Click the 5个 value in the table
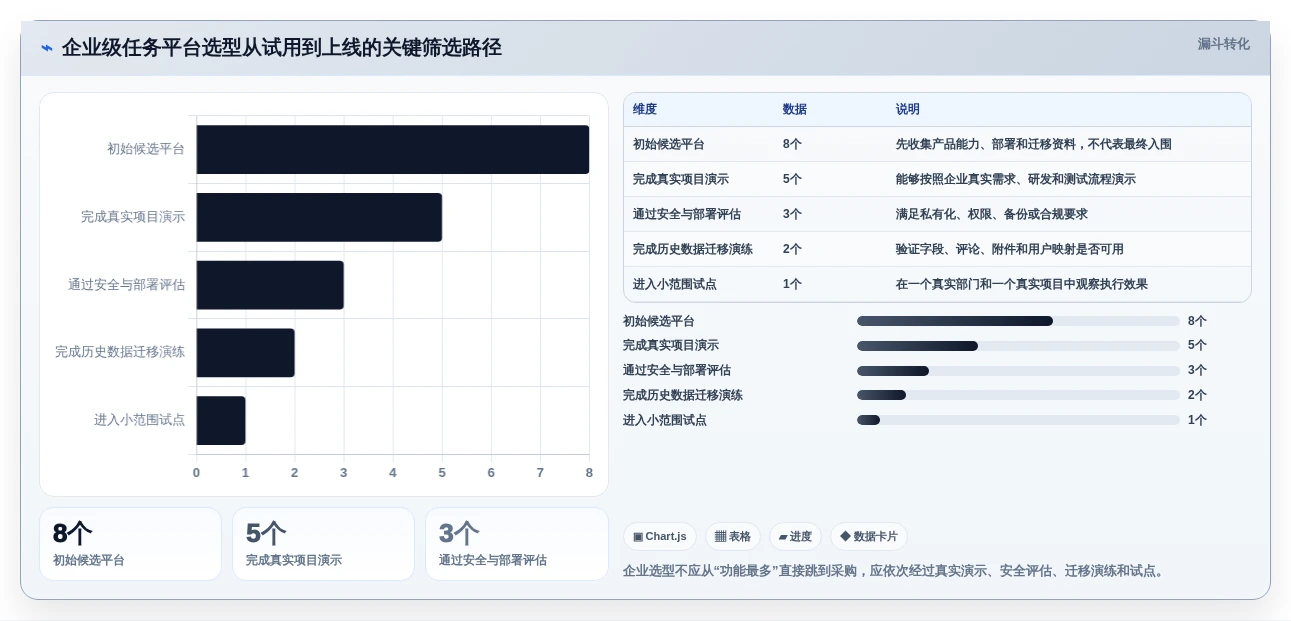This screenshot has height=621, width=1291. (x=792, y=179)
